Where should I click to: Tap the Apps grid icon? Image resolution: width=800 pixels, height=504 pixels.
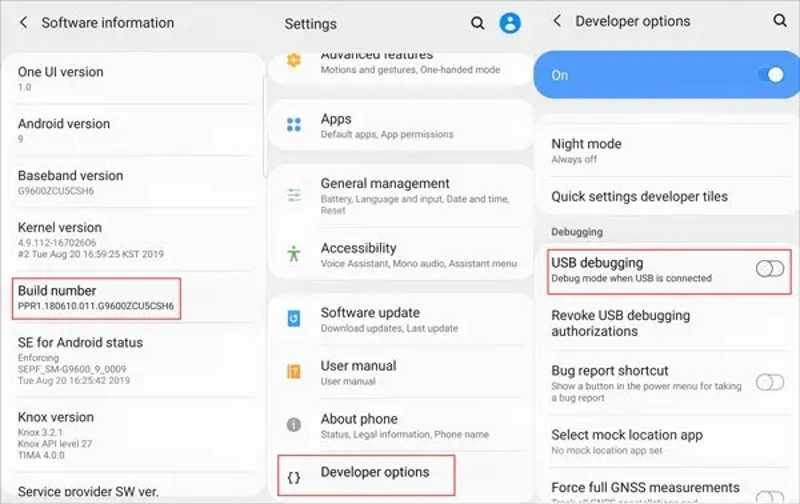[294, 125]
